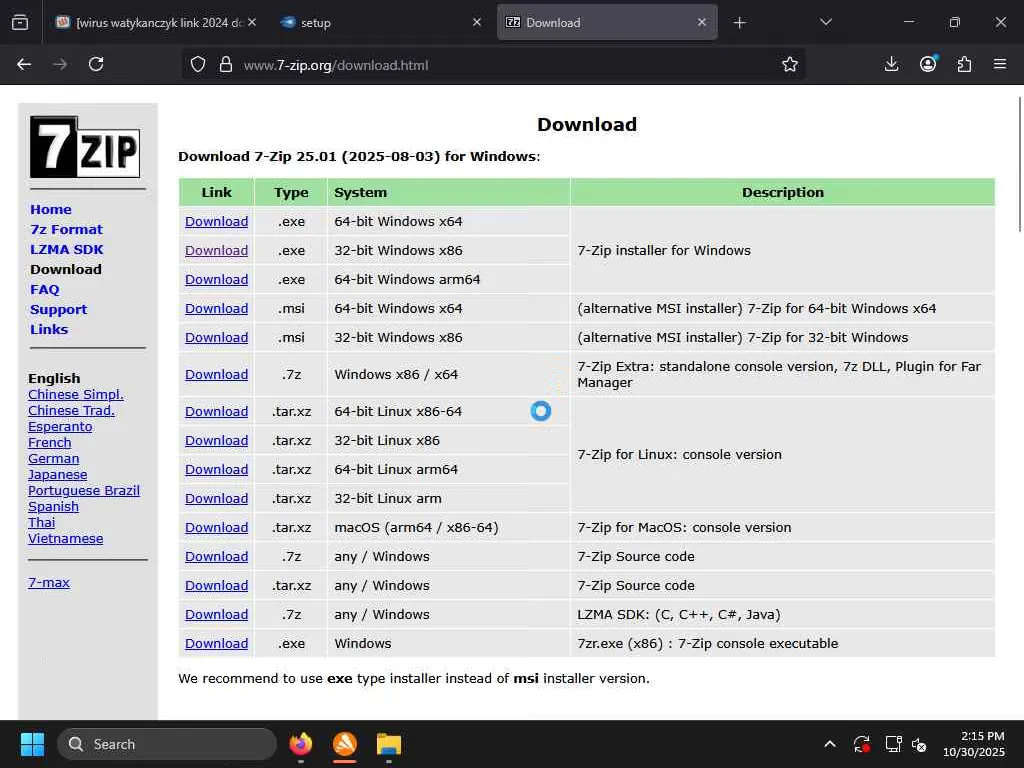
Task: Open the orange app on taskbar
Action: [x=345, y=744]
